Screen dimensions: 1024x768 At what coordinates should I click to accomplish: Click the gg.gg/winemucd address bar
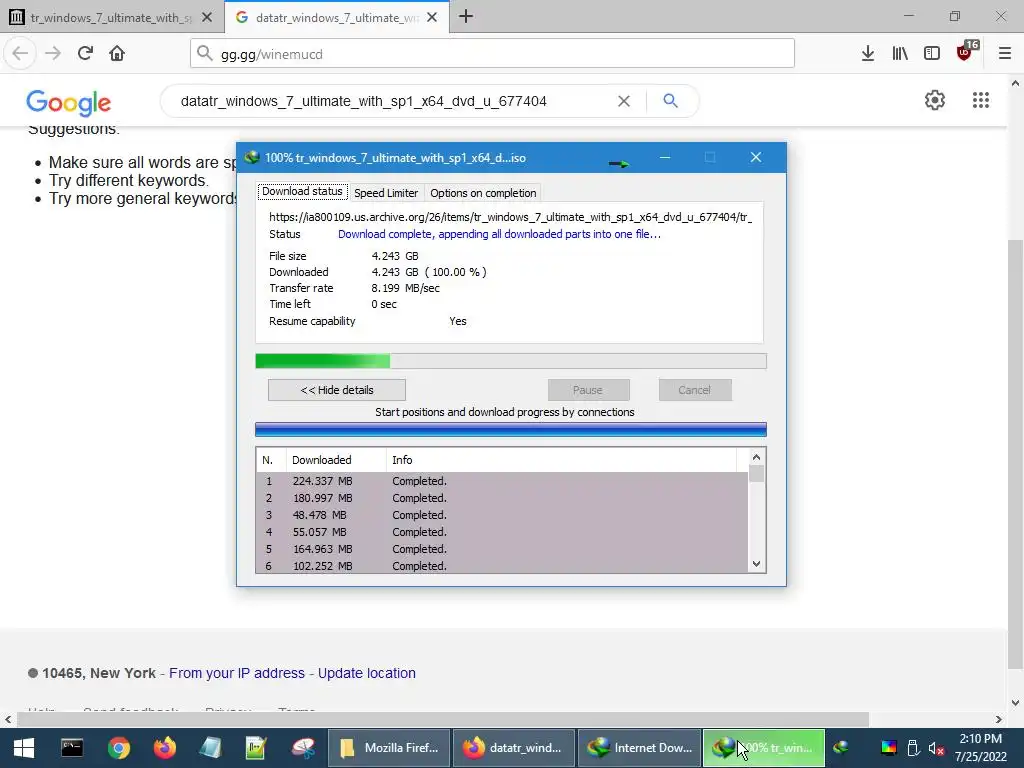[492, 54]
